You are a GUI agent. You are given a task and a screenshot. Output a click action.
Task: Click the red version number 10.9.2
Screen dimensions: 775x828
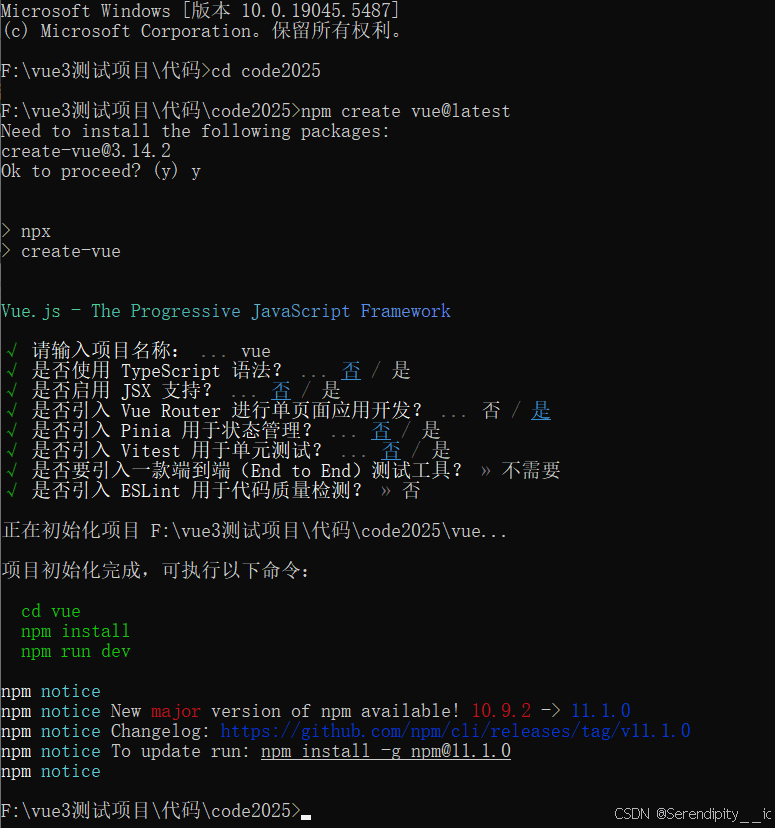(x=502, y=711)
